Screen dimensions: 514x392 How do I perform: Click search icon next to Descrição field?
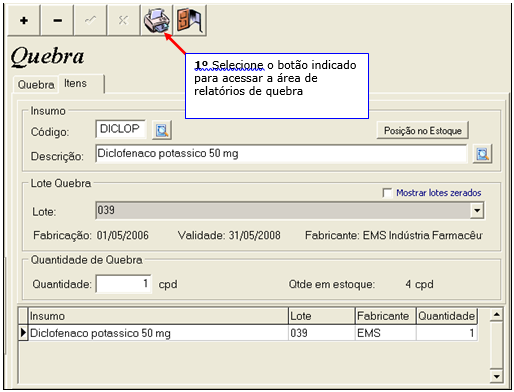click(482, 154)
